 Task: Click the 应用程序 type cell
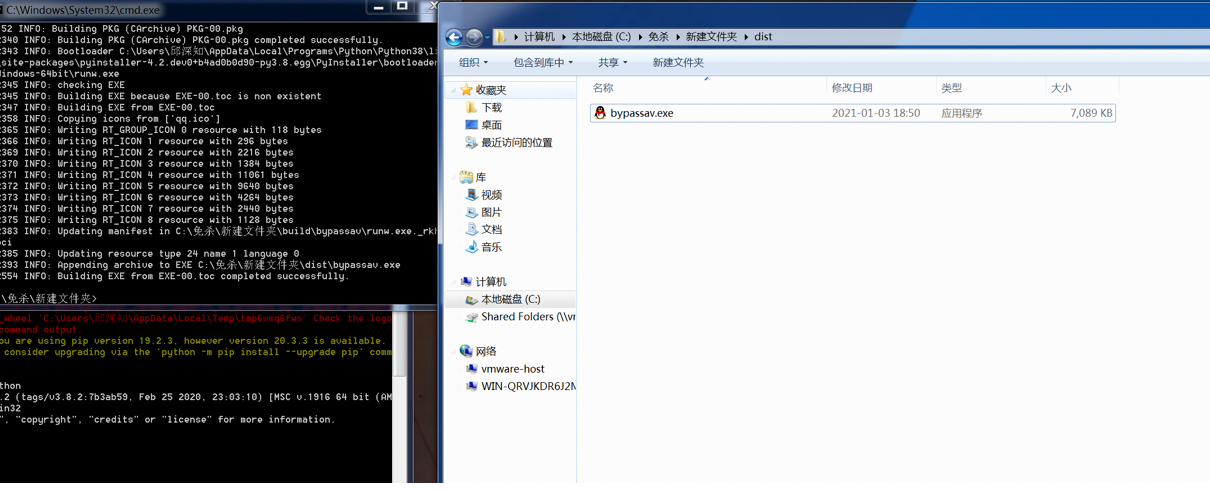[962, 113]
